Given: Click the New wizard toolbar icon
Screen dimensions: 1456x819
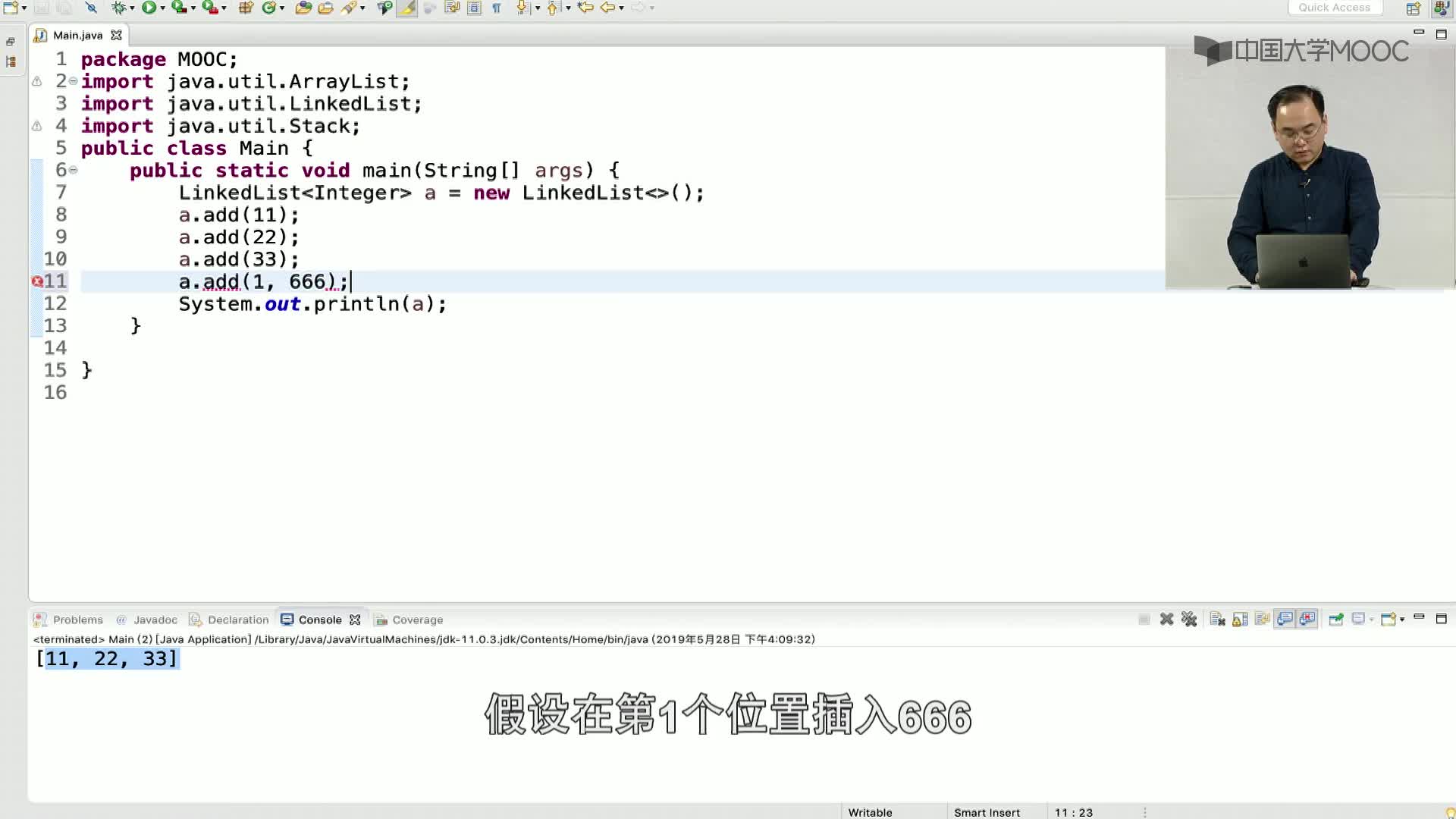Looking at the screenshot, I should click(11, 8).
